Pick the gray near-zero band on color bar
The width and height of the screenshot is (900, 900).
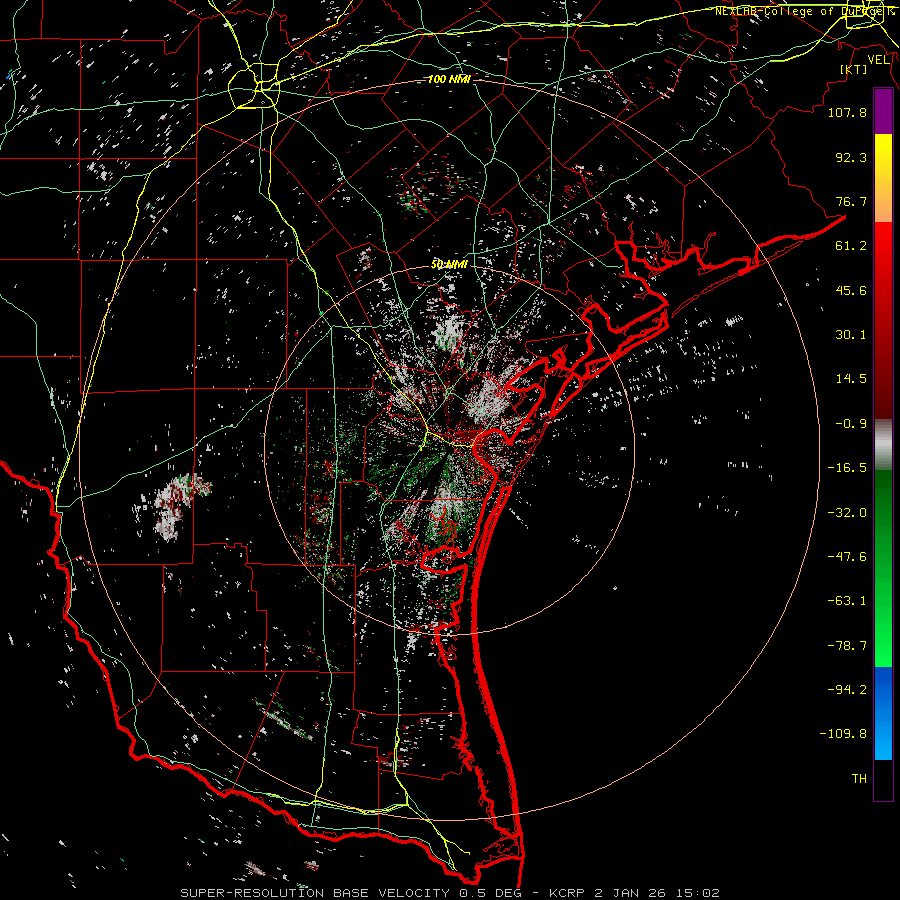[883, 442]
